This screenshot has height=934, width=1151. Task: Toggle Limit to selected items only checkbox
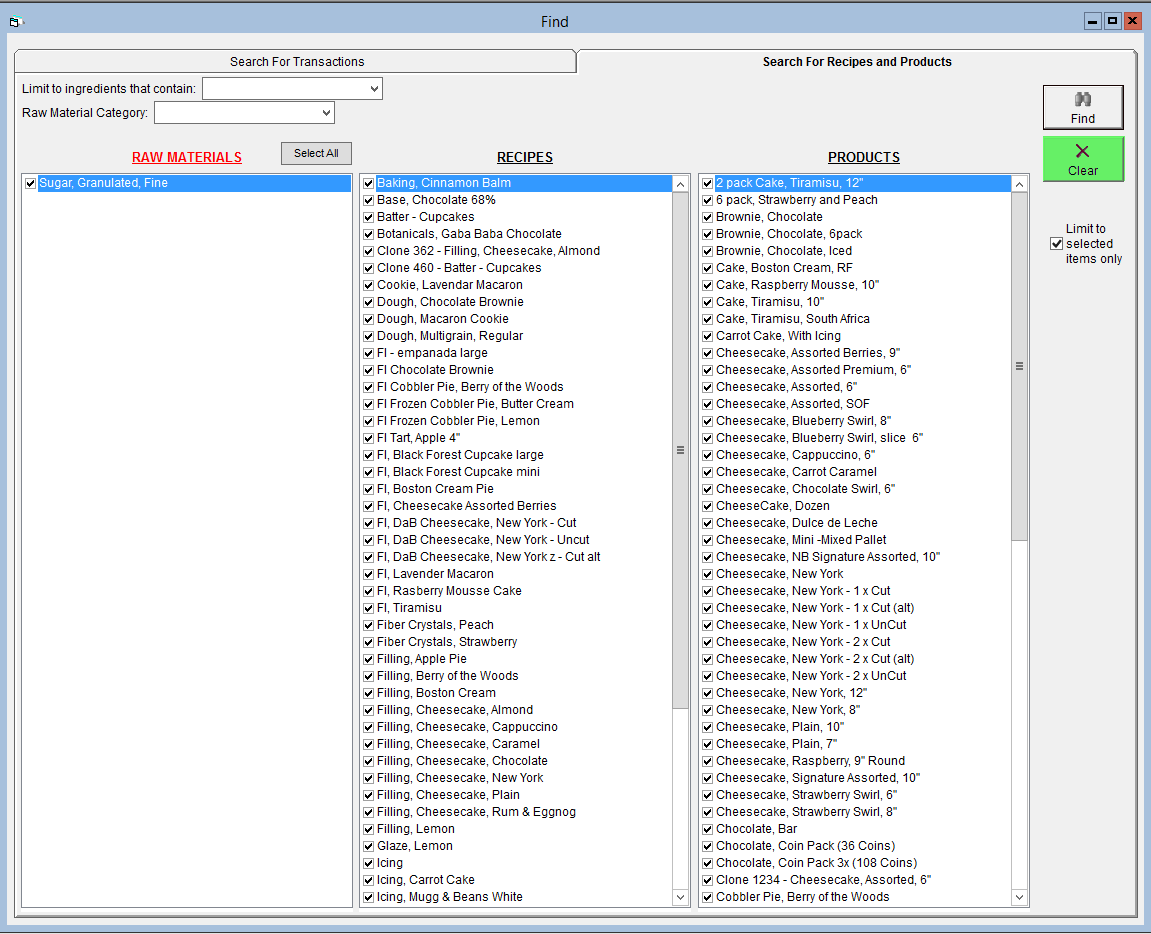tap(1057, 244)
